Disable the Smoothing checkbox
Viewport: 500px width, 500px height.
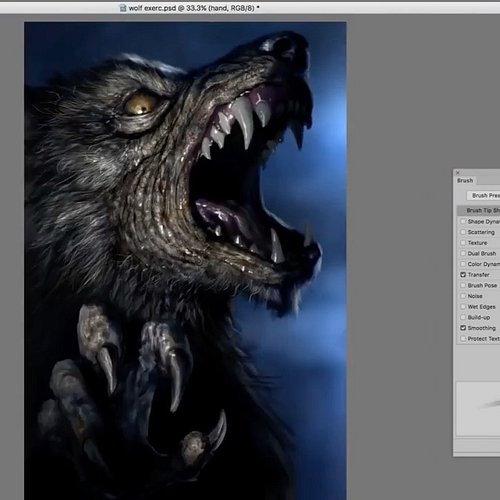[x=463, y=328]
